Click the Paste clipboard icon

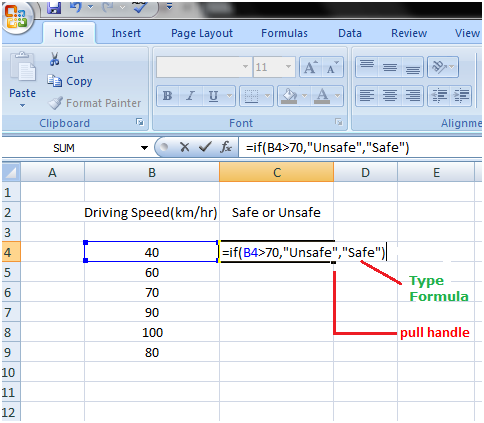(x=23, y=68)
